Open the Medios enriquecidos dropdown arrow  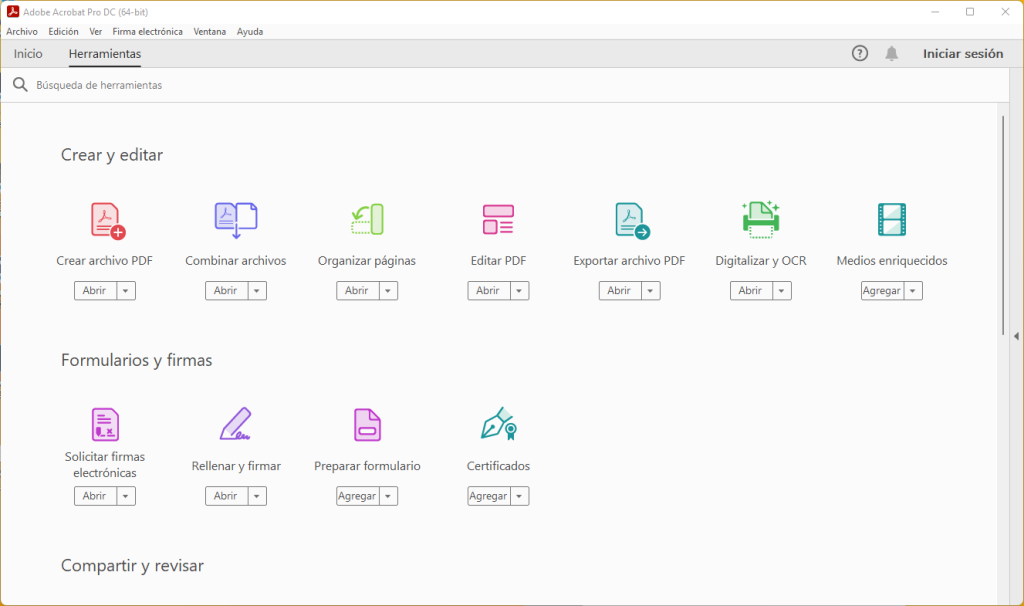(914, 291)
